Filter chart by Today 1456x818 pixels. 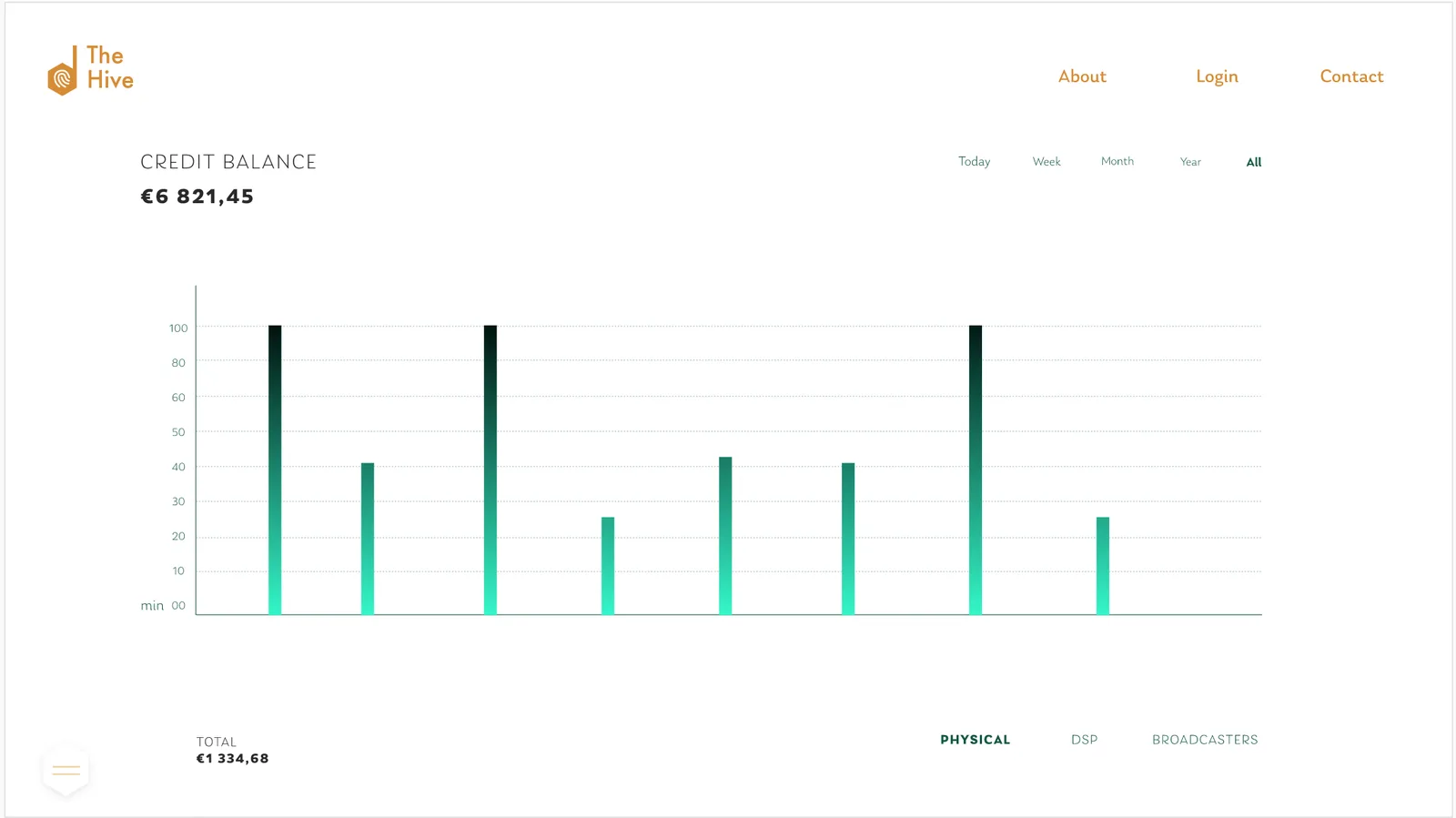coord(974,162)
